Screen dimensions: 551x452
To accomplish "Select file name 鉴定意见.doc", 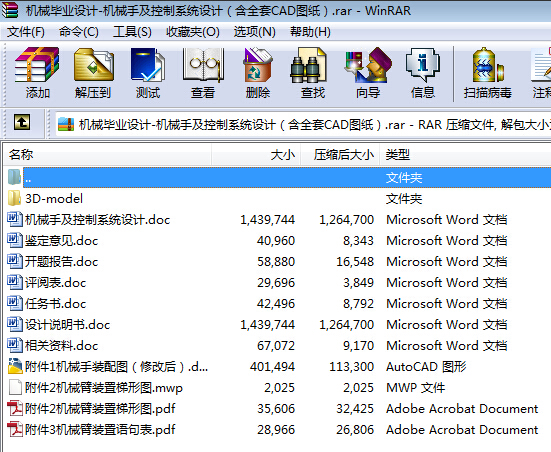I will point(61,241).
